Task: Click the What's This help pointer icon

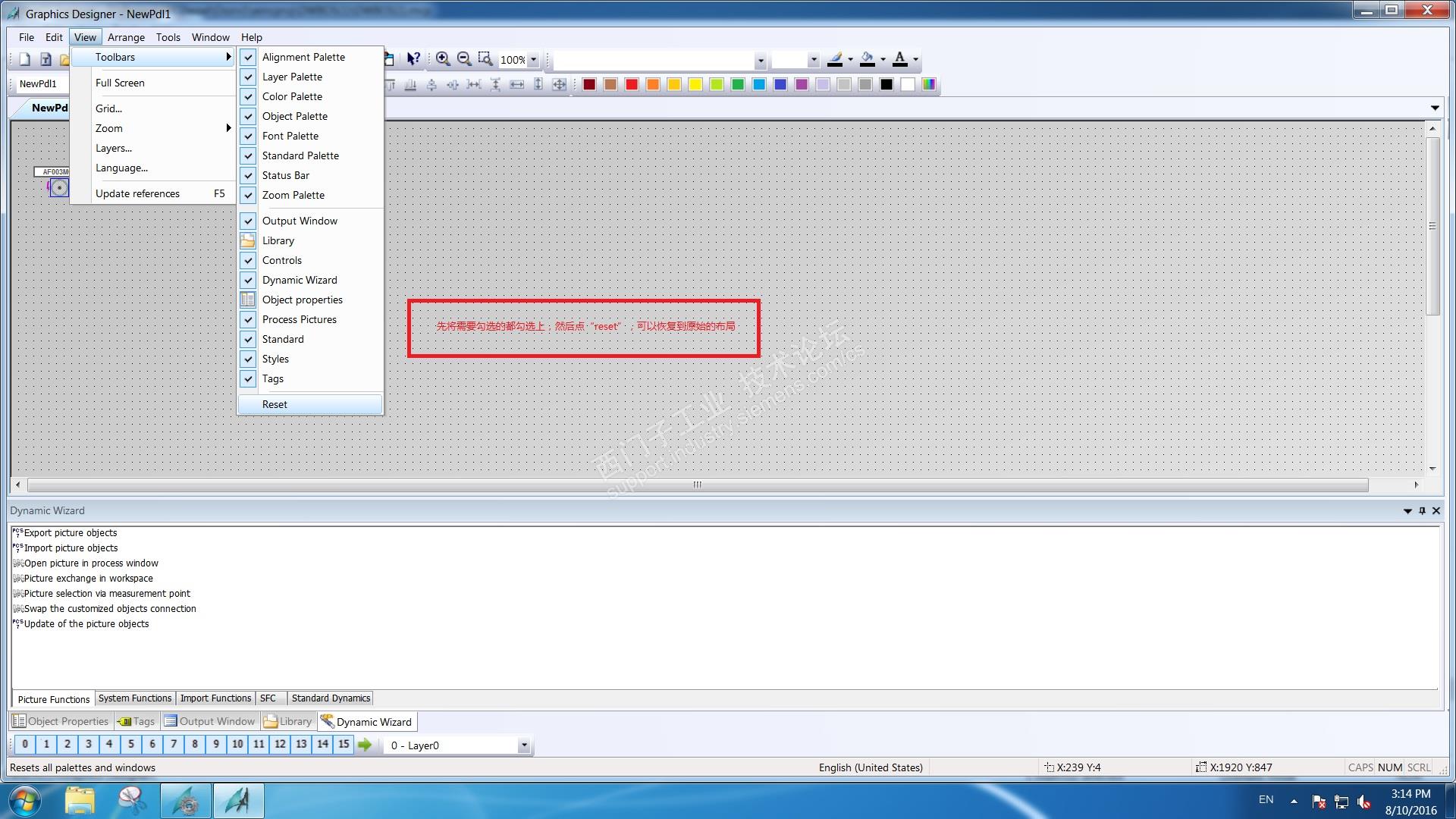Action: (x=413, y=59)
